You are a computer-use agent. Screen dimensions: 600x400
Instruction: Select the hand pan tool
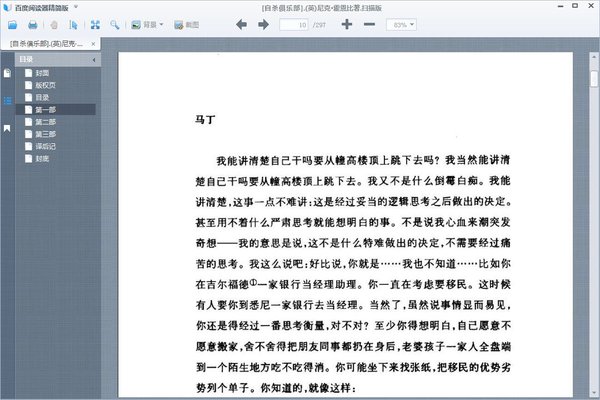[54, 25]
